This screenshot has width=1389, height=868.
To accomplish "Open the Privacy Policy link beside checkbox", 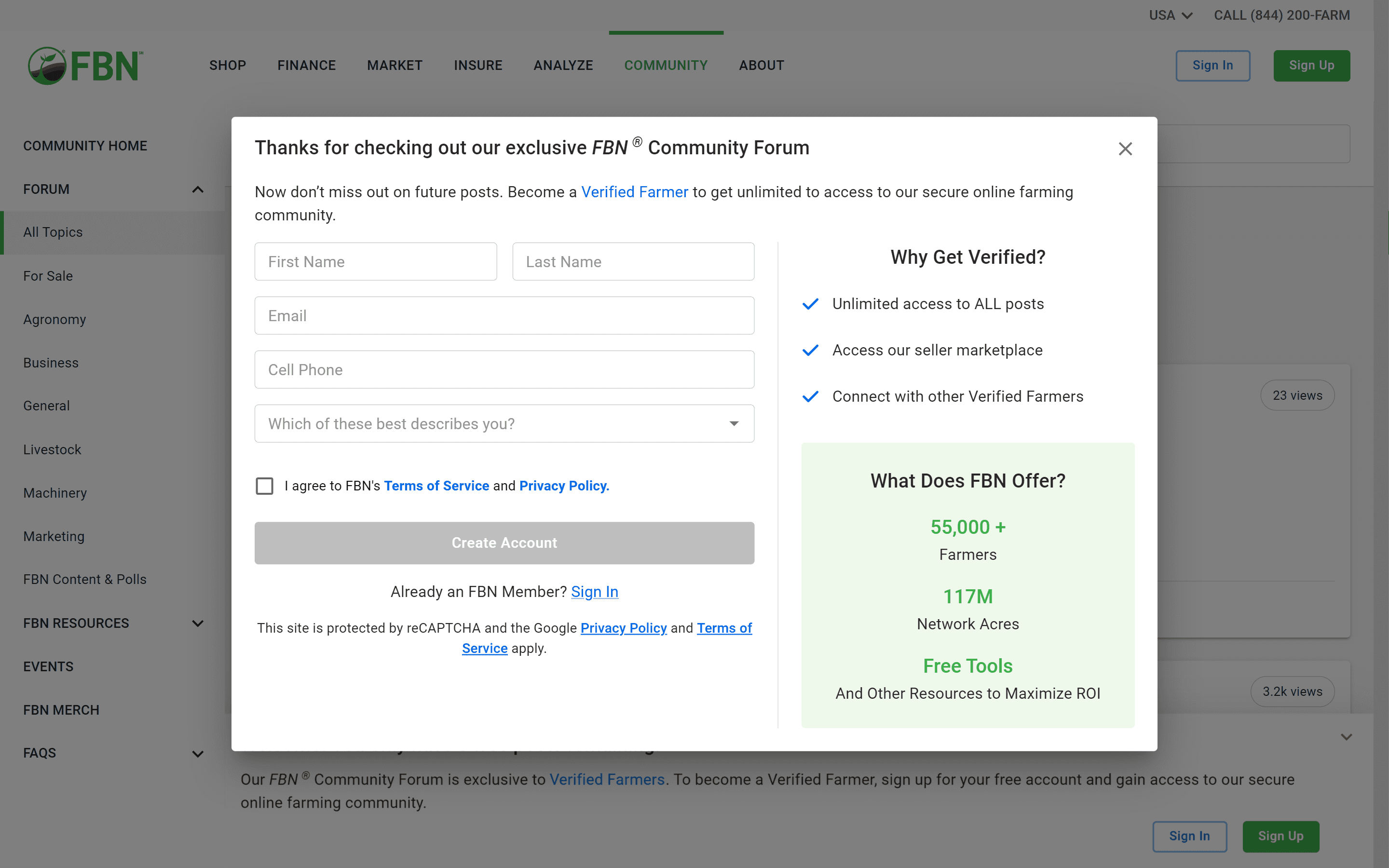I will coord(564,486).
